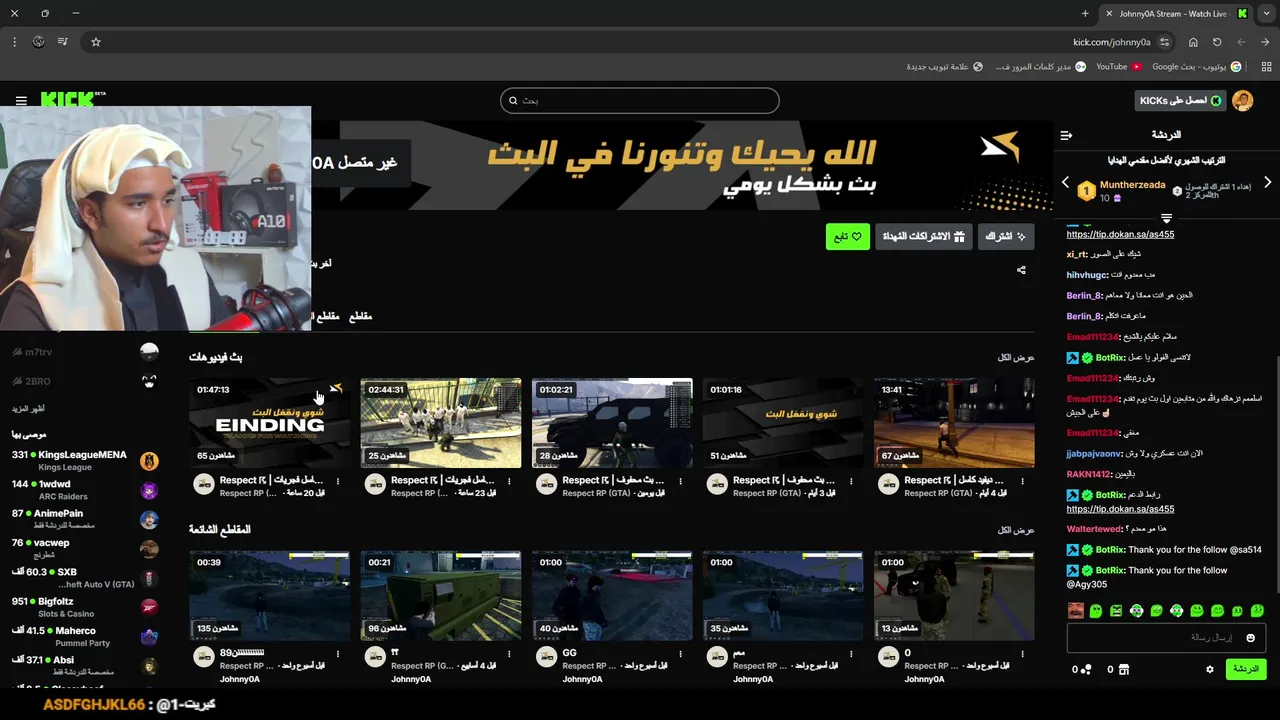
Task: Open options menu for the GG clip
Action: [680, 654]
